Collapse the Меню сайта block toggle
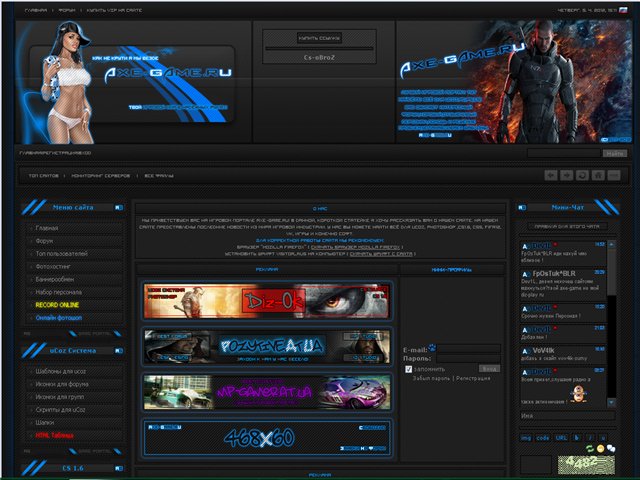 click(x=119, y=208)
